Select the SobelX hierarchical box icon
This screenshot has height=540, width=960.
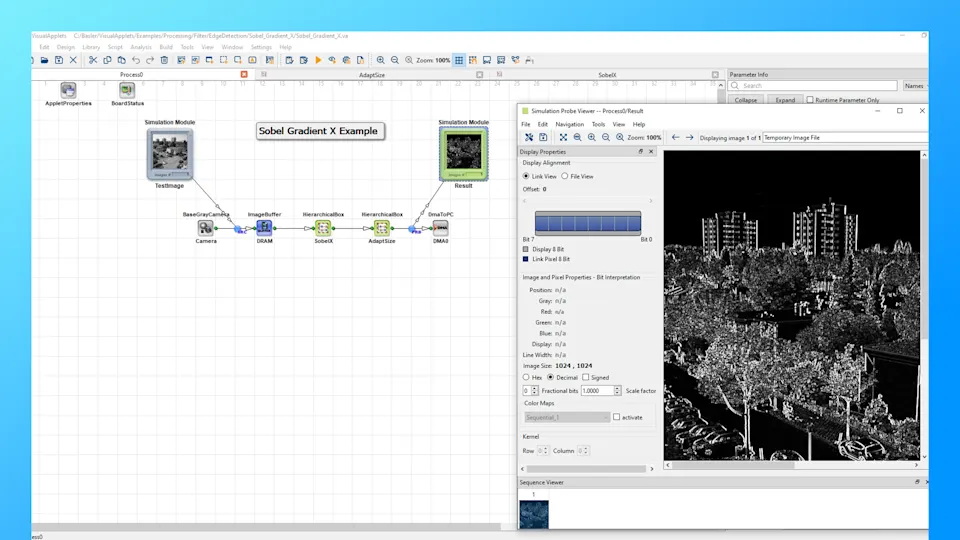click(x=324, y=228)
